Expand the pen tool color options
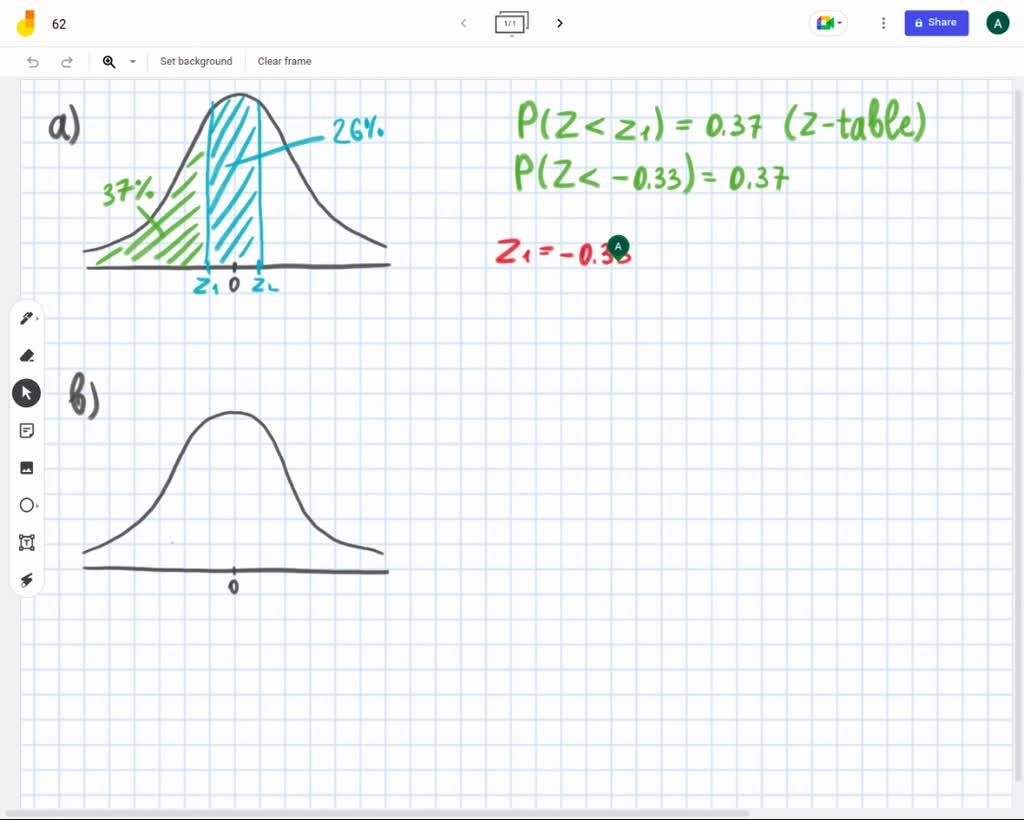The width and height of the screenshot is (1024, 820). coord(40,317)
